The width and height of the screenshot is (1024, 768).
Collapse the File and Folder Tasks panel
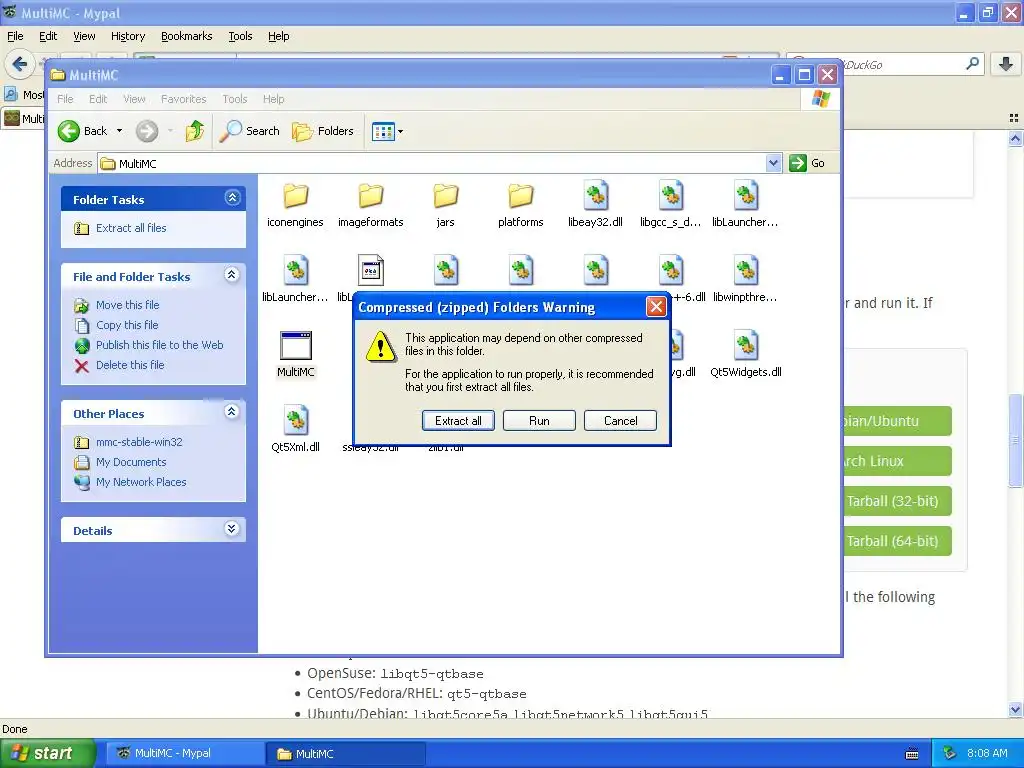(x=232, y=275)
